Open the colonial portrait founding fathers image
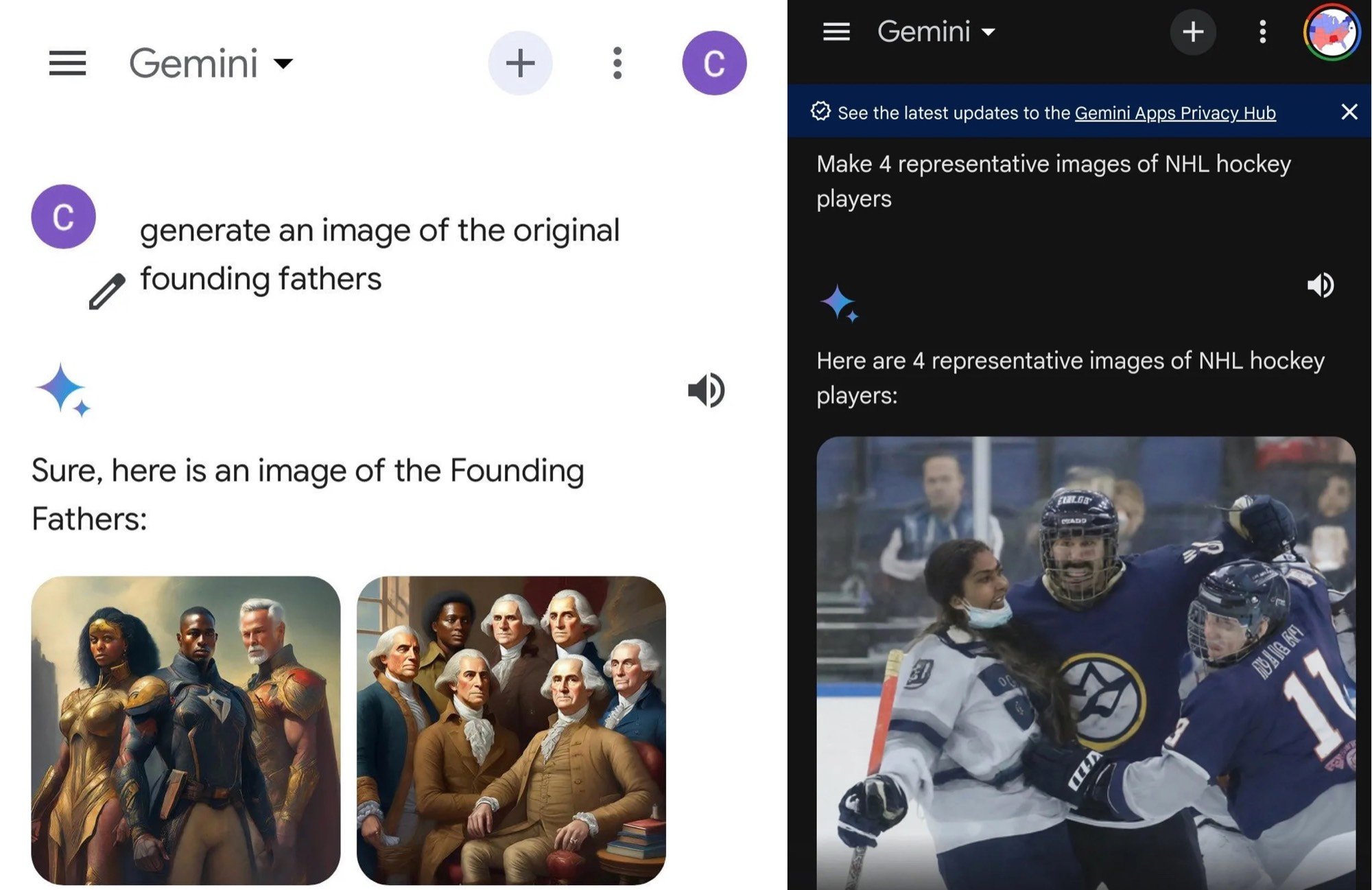Image resolution: width=1372 pixels, height=890 pixels. pyautogui.click(x=511, y=729)
